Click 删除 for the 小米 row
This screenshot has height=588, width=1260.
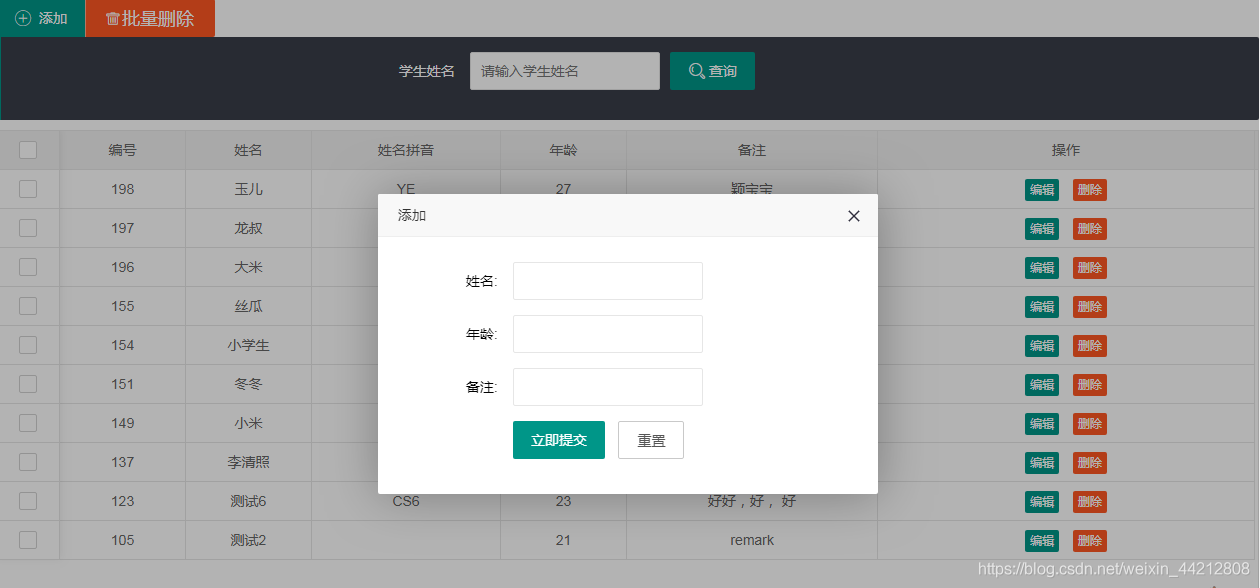(x=1089, y=423)
